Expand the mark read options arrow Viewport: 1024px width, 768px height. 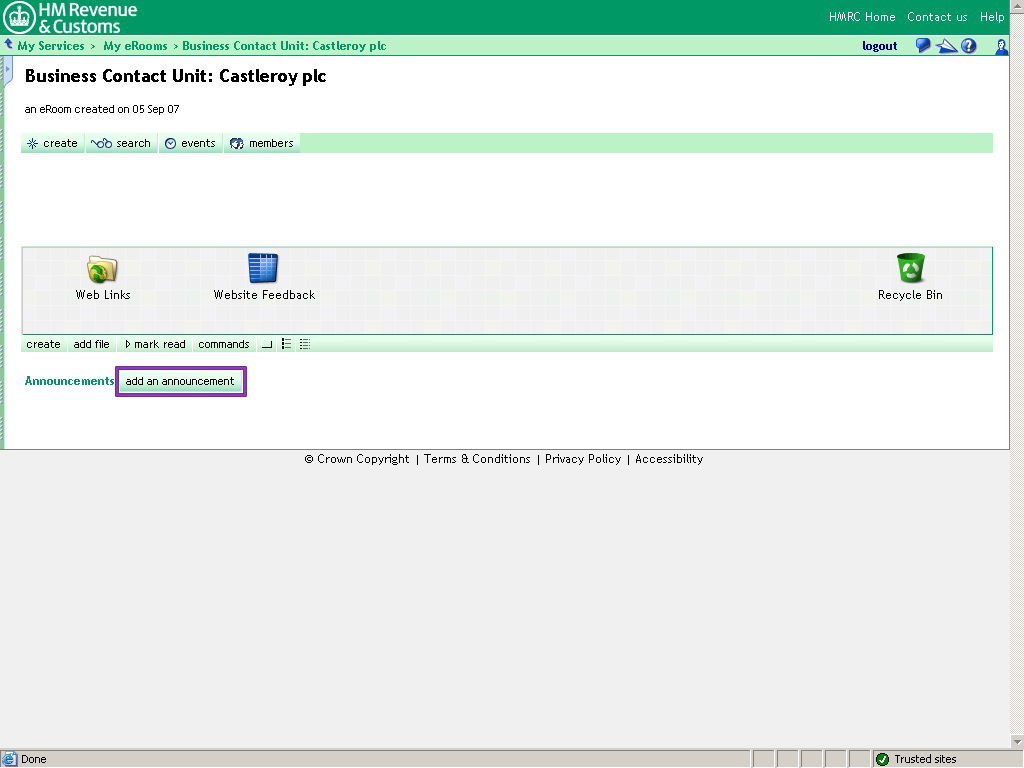tap(128, 344)
